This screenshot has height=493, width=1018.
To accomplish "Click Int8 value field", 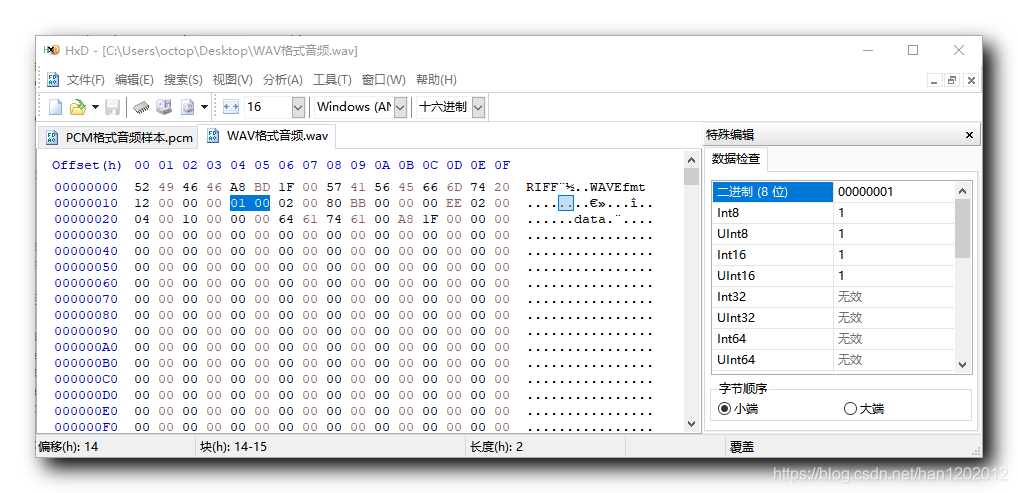I will (x=894, y=213).
